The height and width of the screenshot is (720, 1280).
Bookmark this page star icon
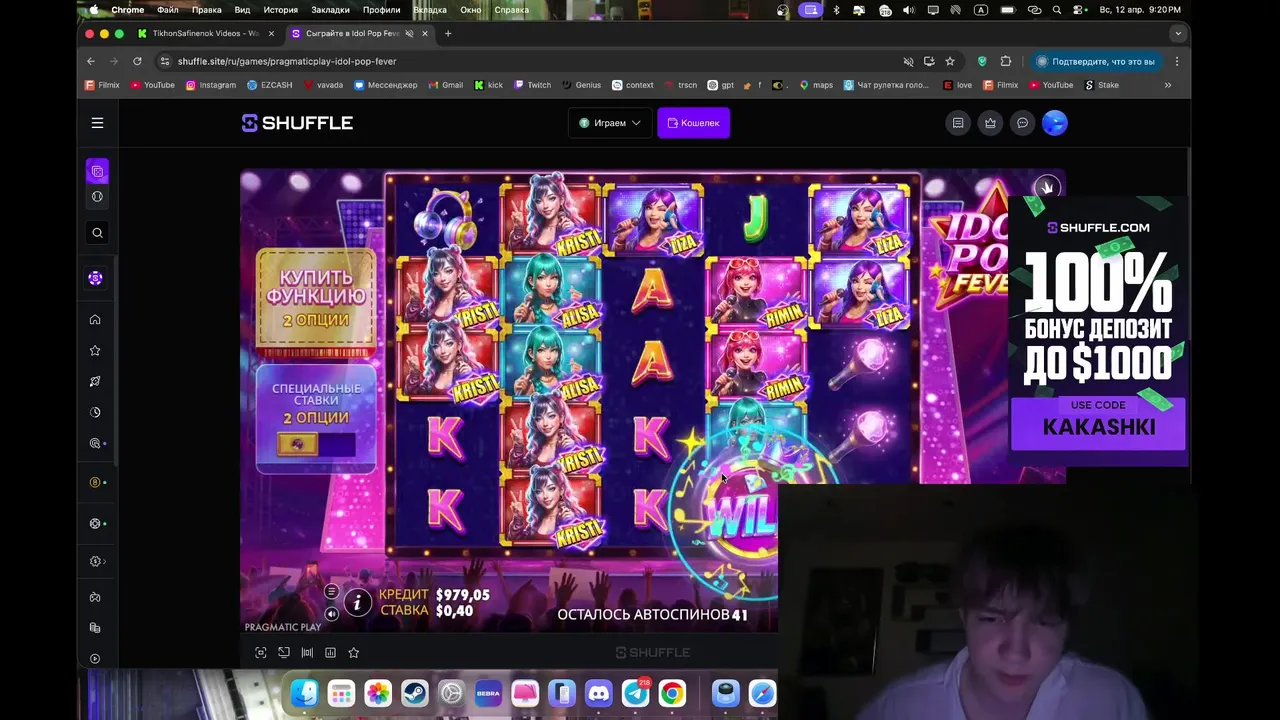point(950,61)
